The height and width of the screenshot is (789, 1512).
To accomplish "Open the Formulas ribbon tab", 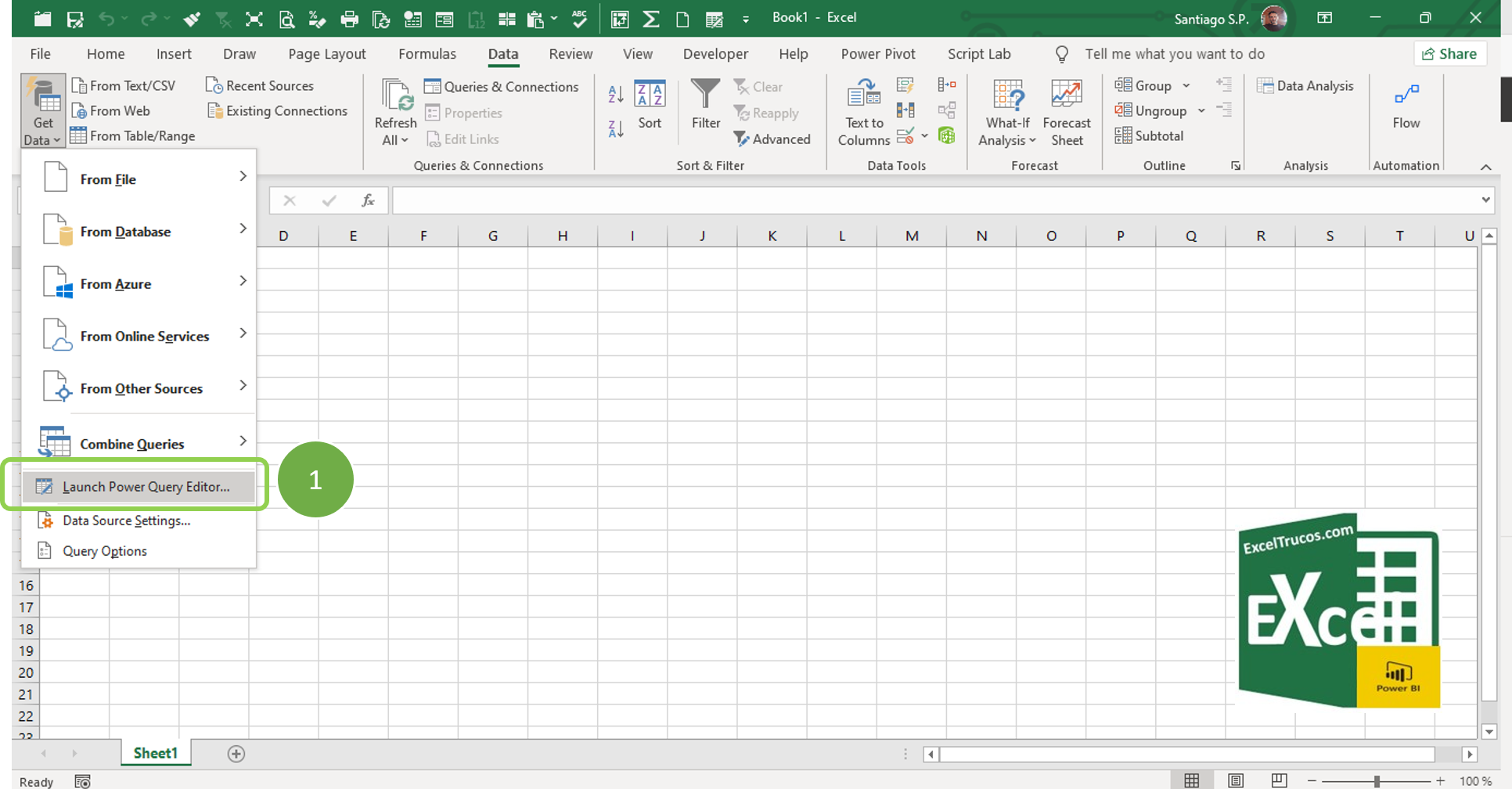I will coord(427,54).
